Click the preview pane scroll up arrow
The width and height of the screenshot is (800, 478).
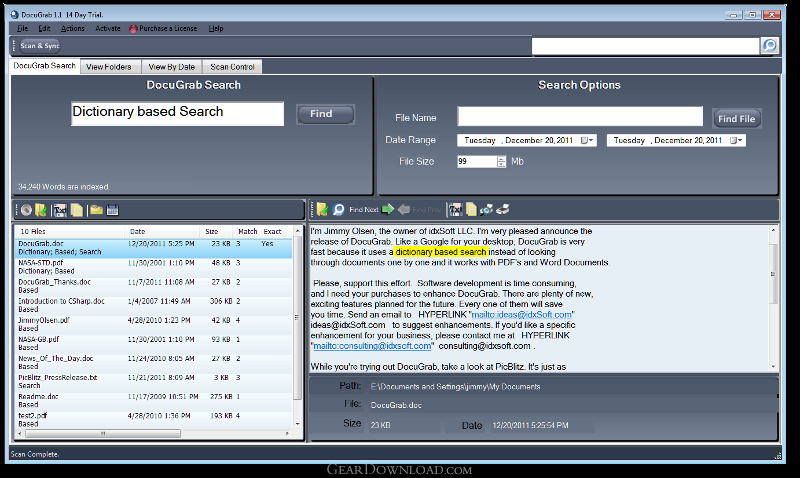(x=773, y=231)
